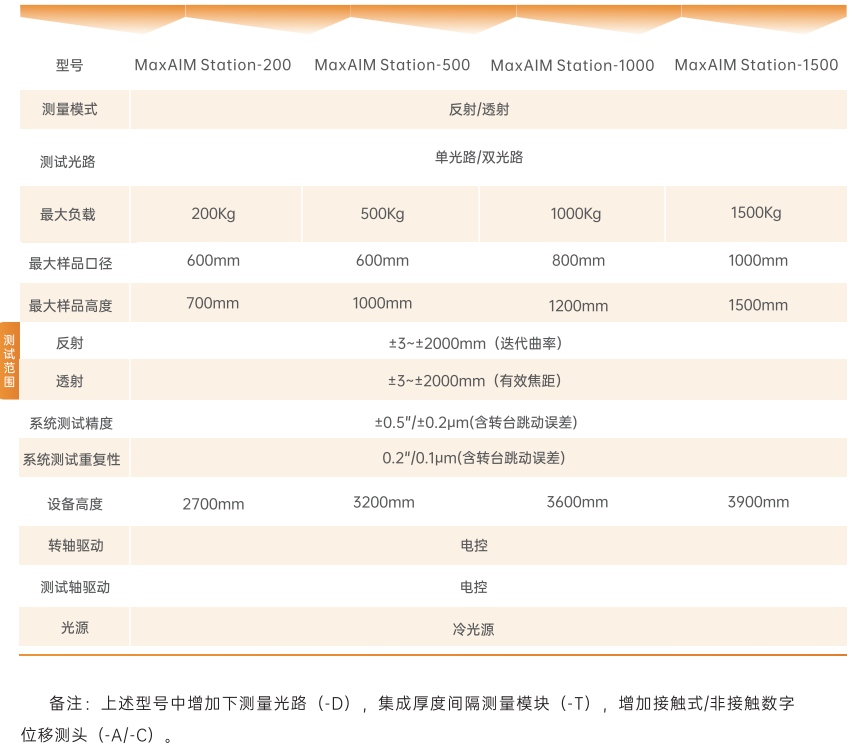852x749 pixels.
Task: Select the 700mm sample height cell
Action: click(x=213, y=303)
